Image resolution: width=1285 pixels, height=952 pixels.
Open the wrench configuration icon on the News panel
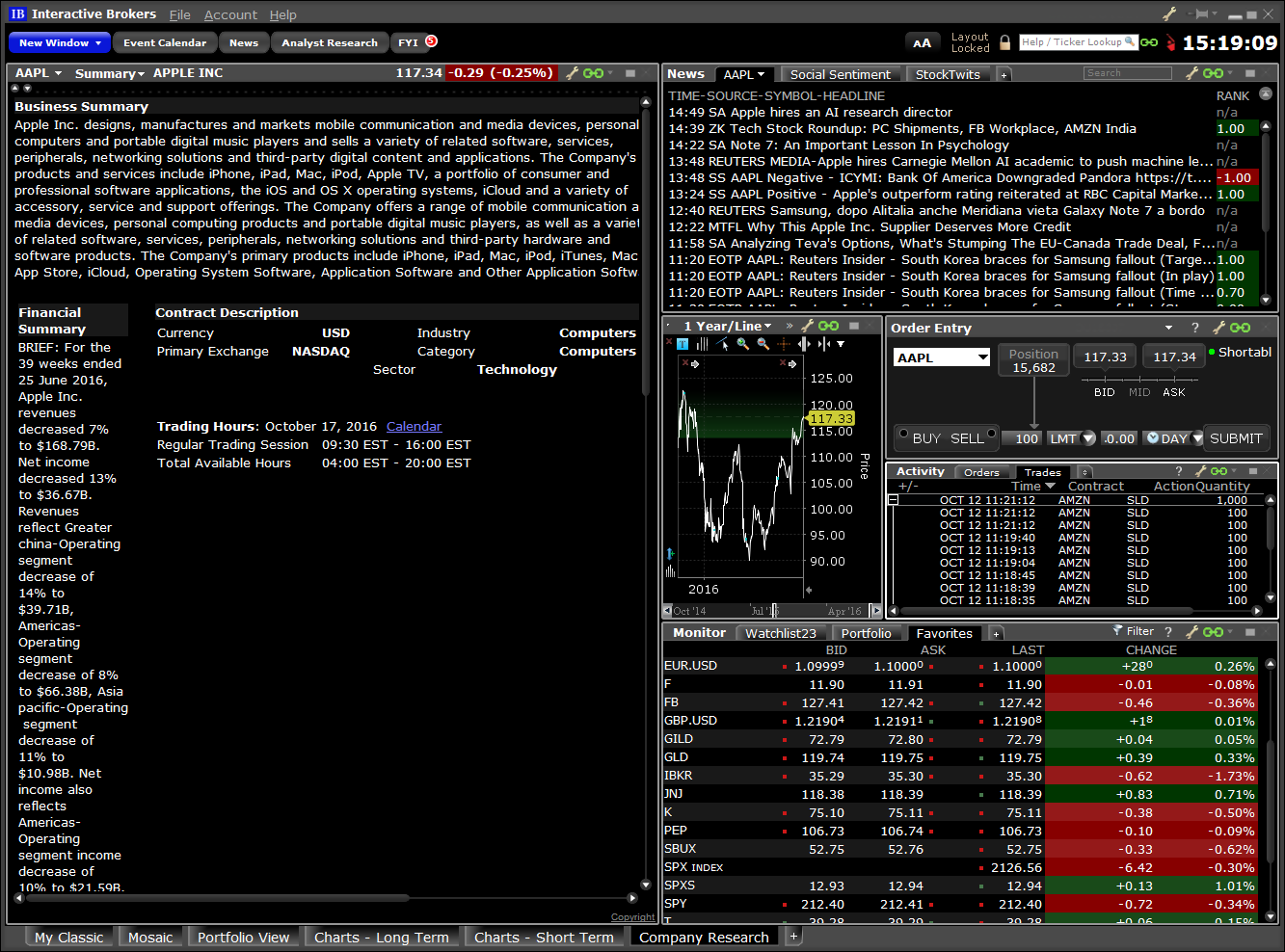pos(1191,73)
